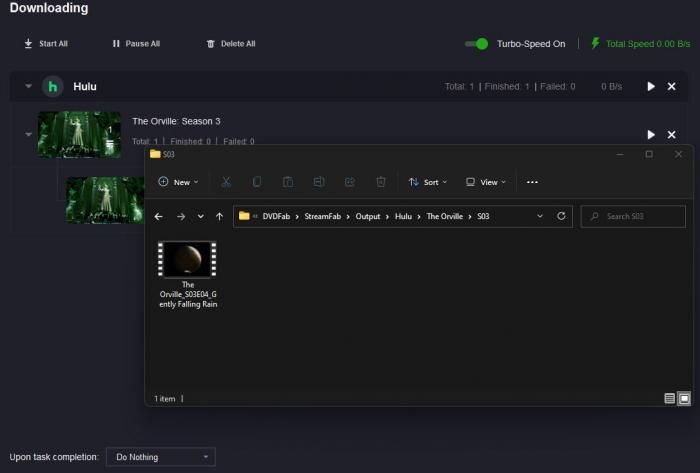Click the "Downloading" heading

(x=49, y=8)
